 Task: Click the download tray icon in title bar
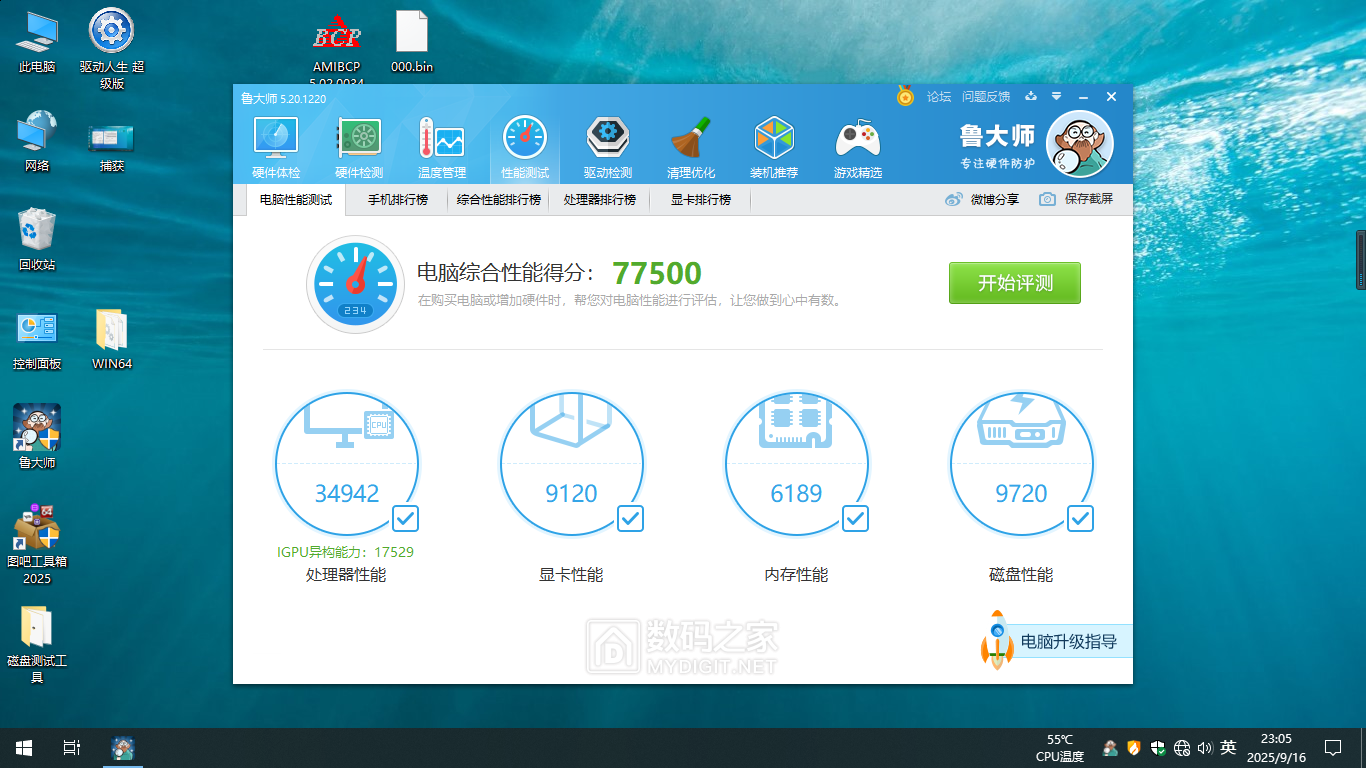point(1031,97)
